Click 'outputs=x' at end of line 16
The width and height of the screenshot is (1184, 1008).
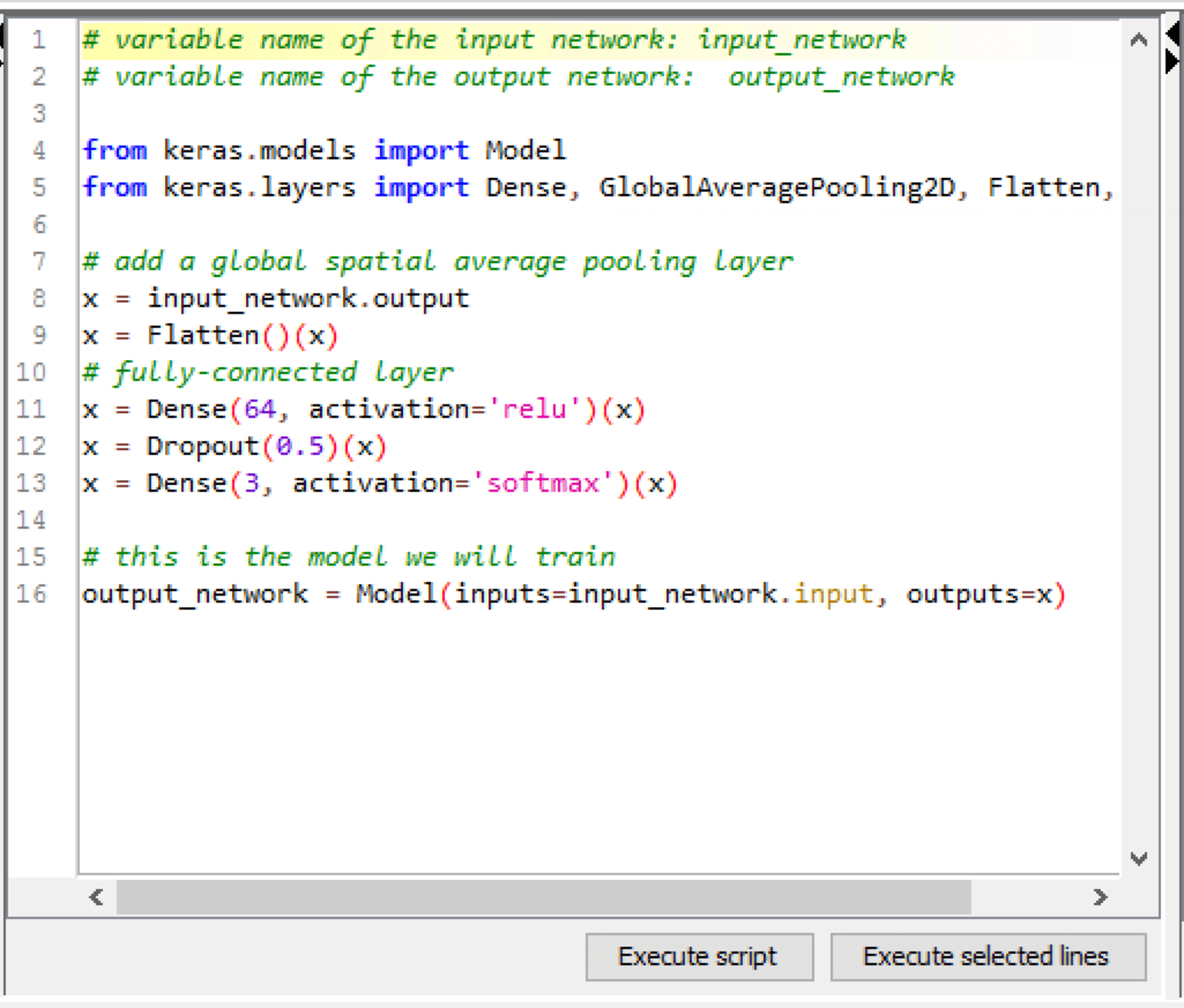(x=980, y=594)
